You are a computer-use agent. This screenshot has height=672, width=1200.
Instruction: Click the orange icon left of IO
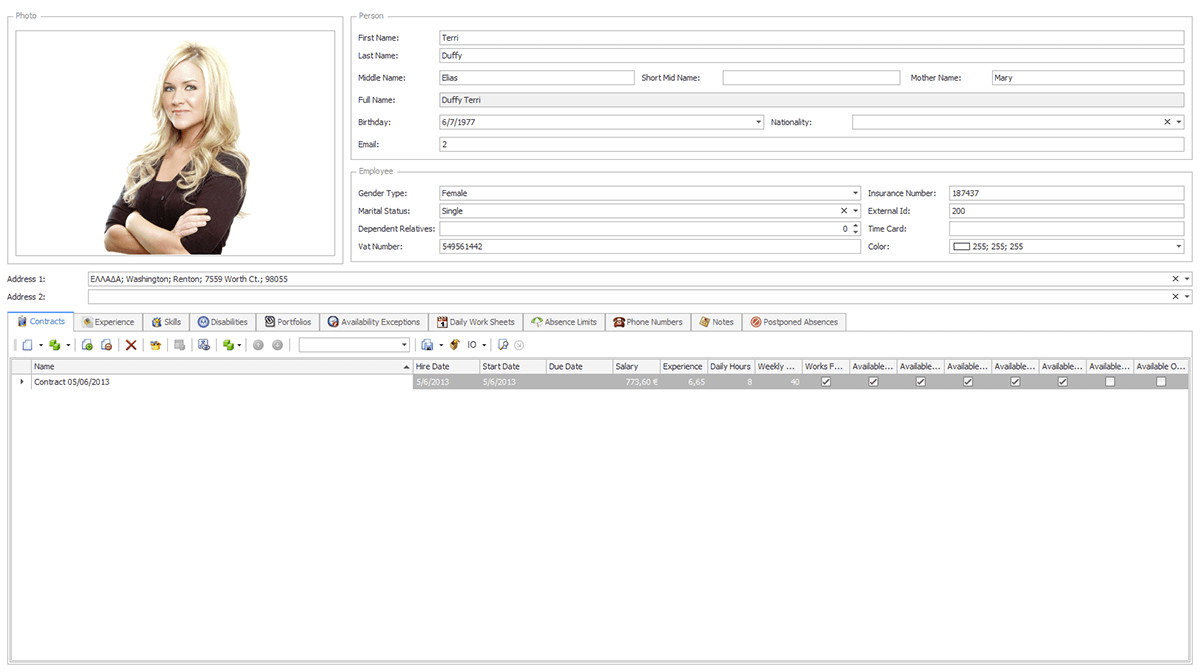[454, 344]
